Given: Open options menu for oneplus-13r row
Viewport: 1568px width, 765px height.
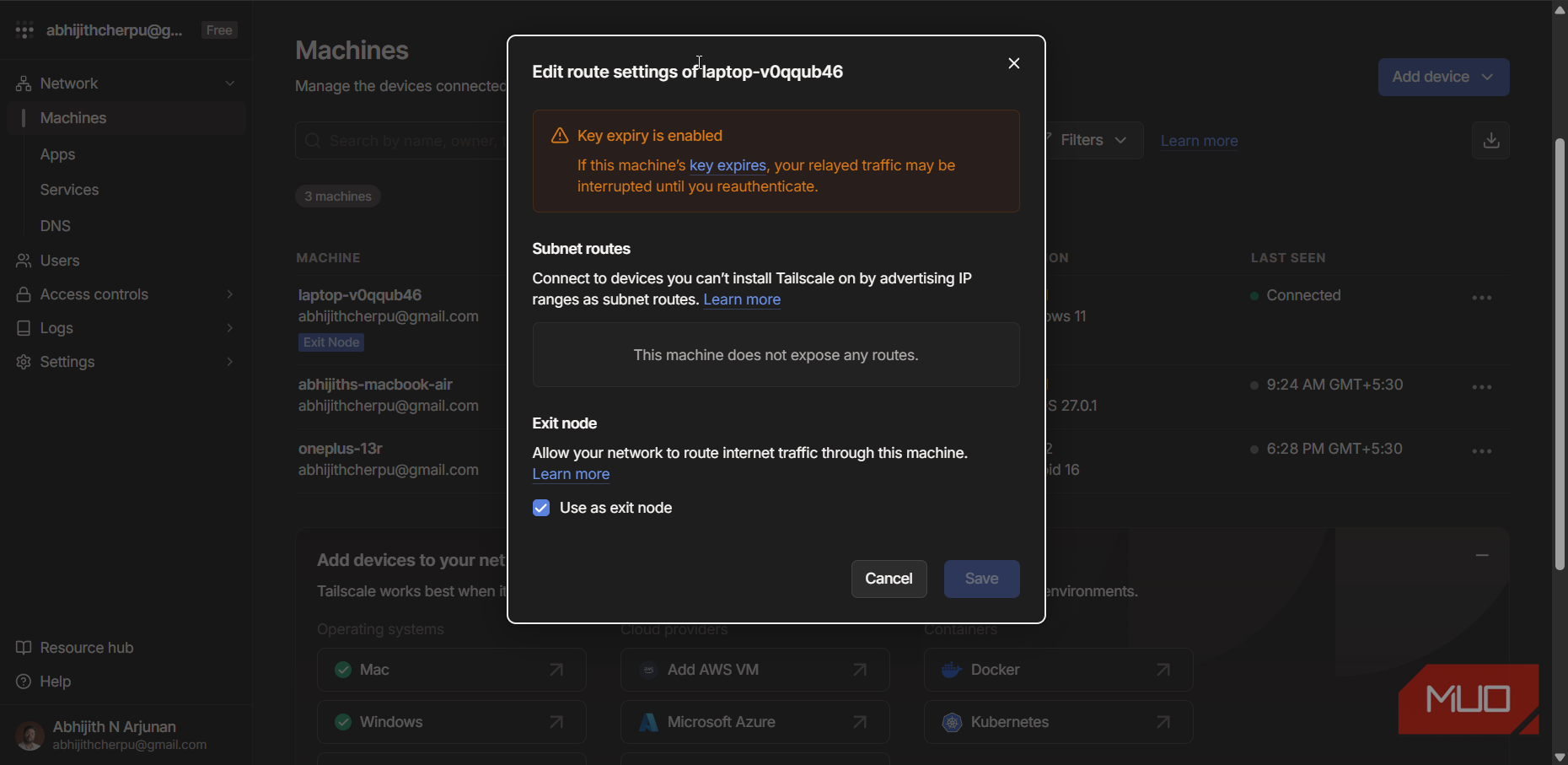Looking at the screenshot, I should [x=1482, y=451].
